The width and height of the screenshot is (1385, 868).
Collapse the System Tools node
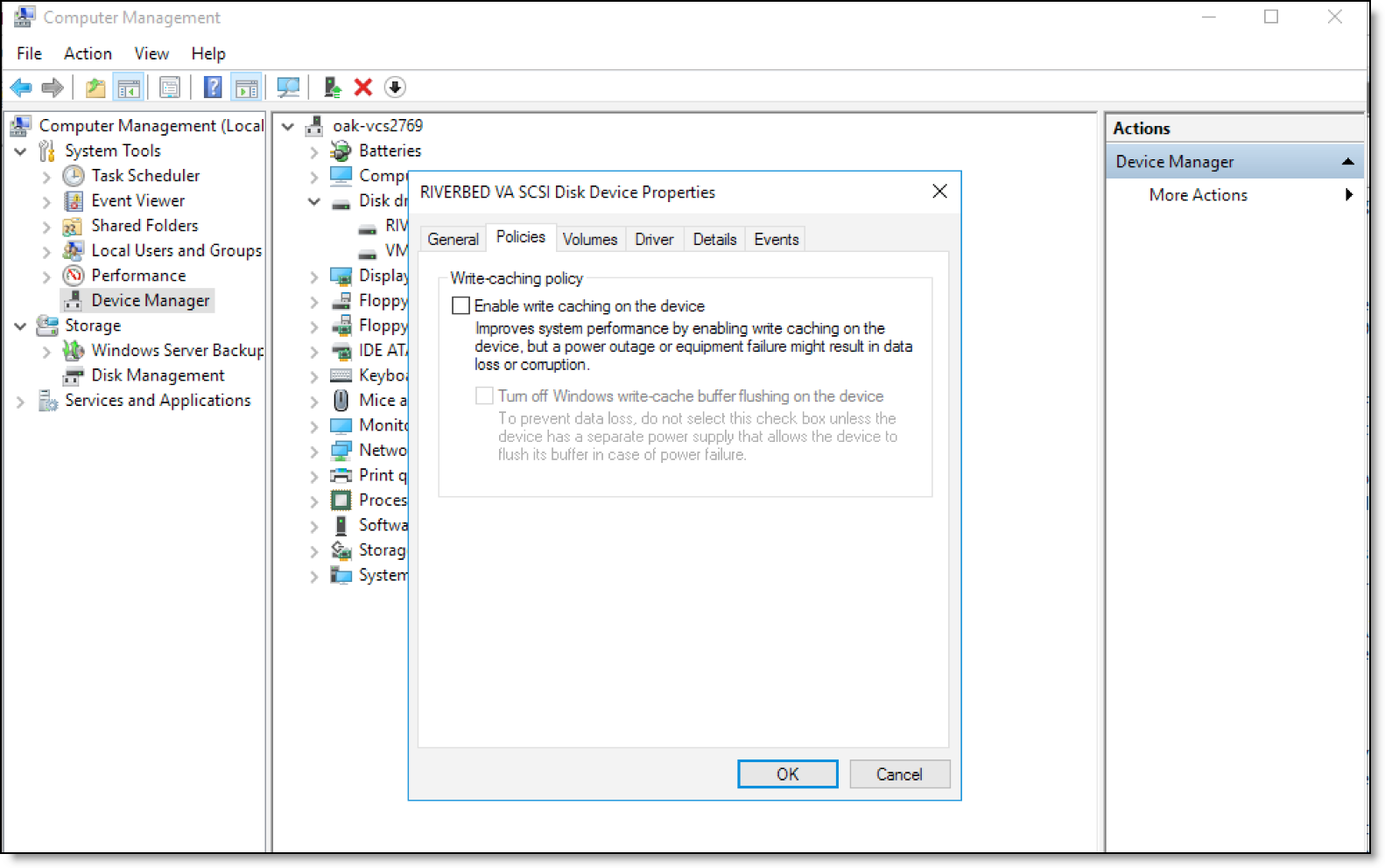20,150
